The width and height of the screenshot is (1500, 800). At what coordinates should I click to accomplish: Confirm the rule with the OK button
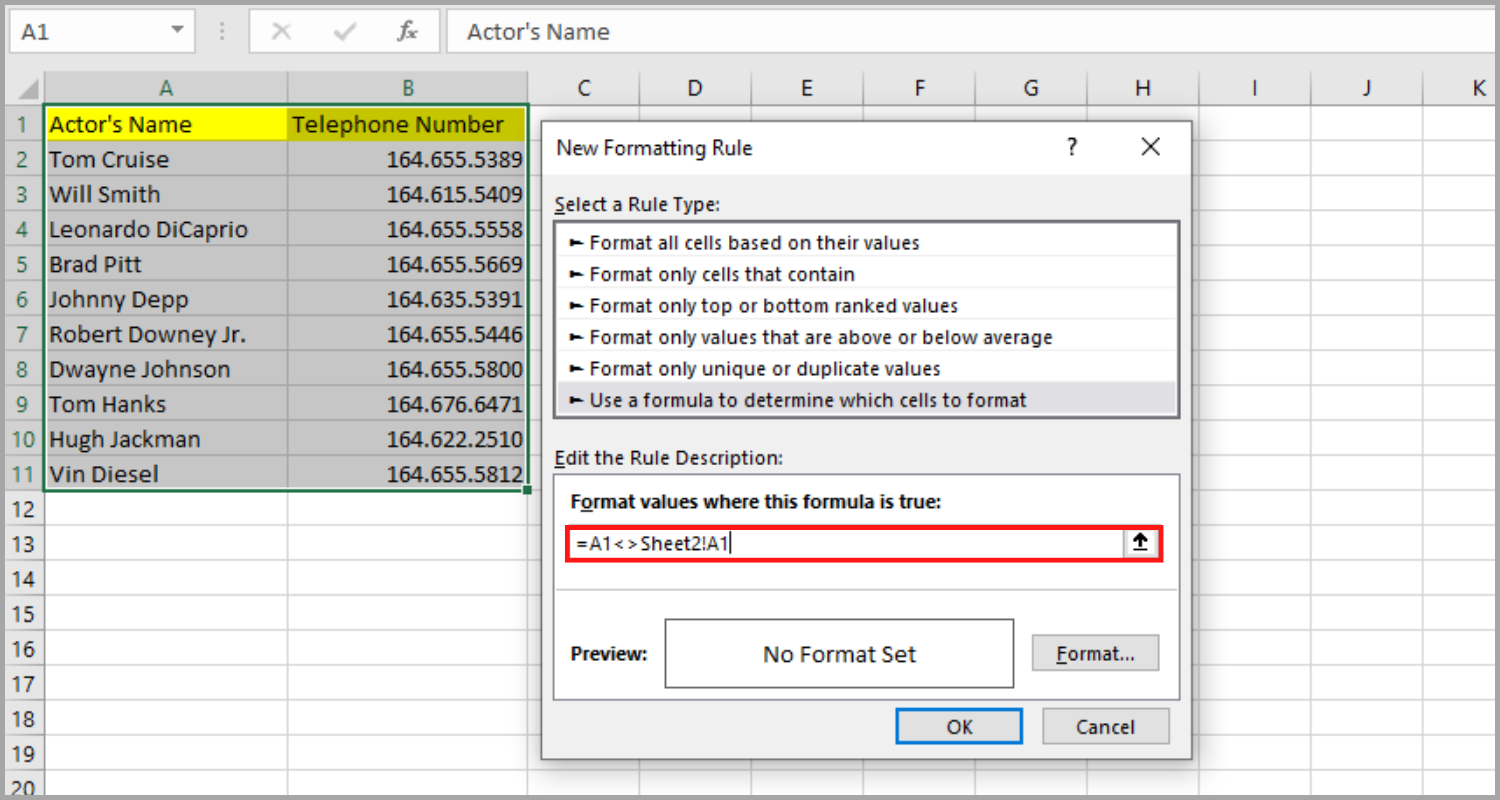click(x=958, y=726)
